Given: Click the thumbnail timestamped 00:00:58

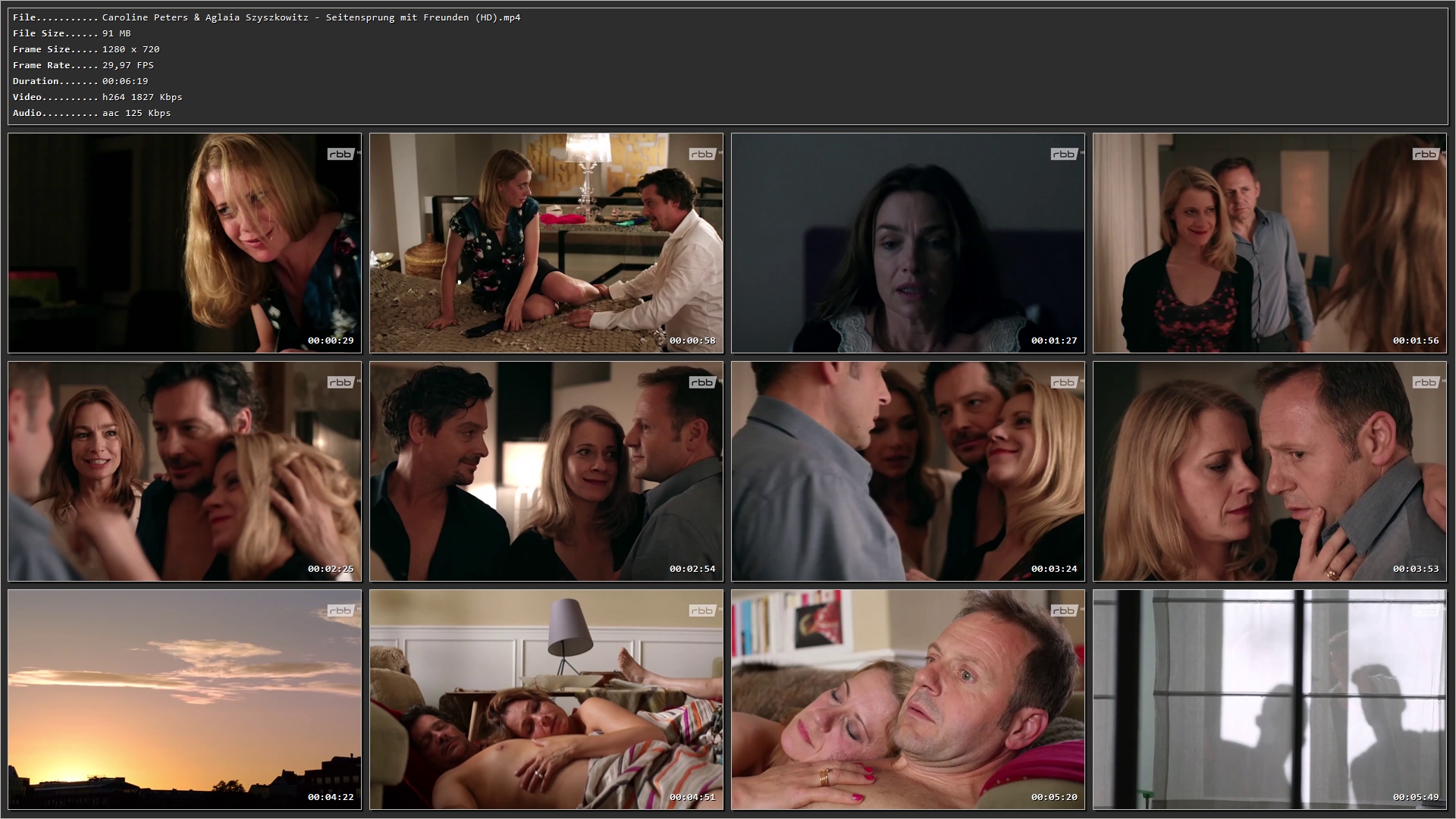Looking at the screenshot, I should [x=546, y=243].
